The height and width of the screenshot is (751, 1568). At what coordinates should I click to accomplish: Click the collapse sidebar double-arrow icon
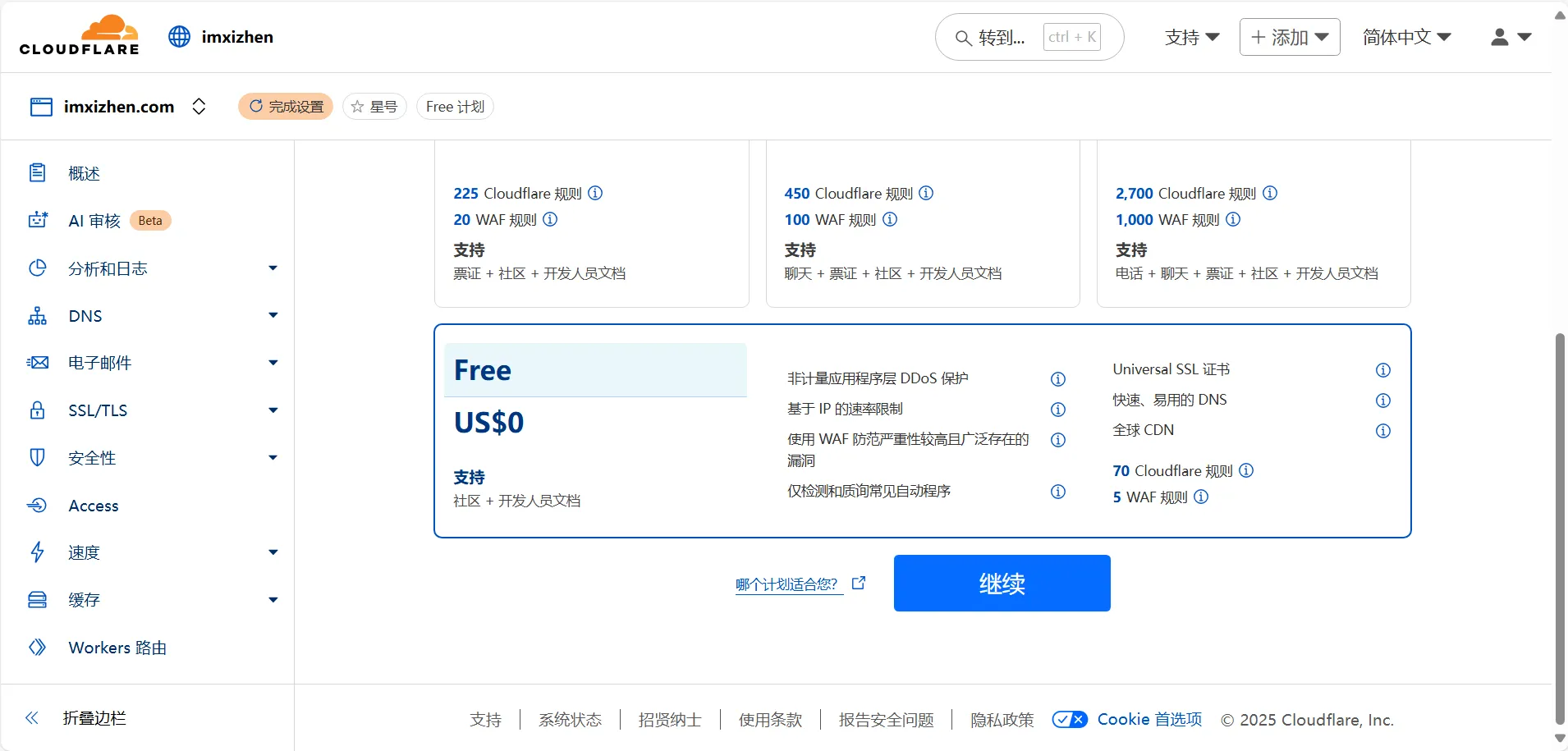coord(32,718)
